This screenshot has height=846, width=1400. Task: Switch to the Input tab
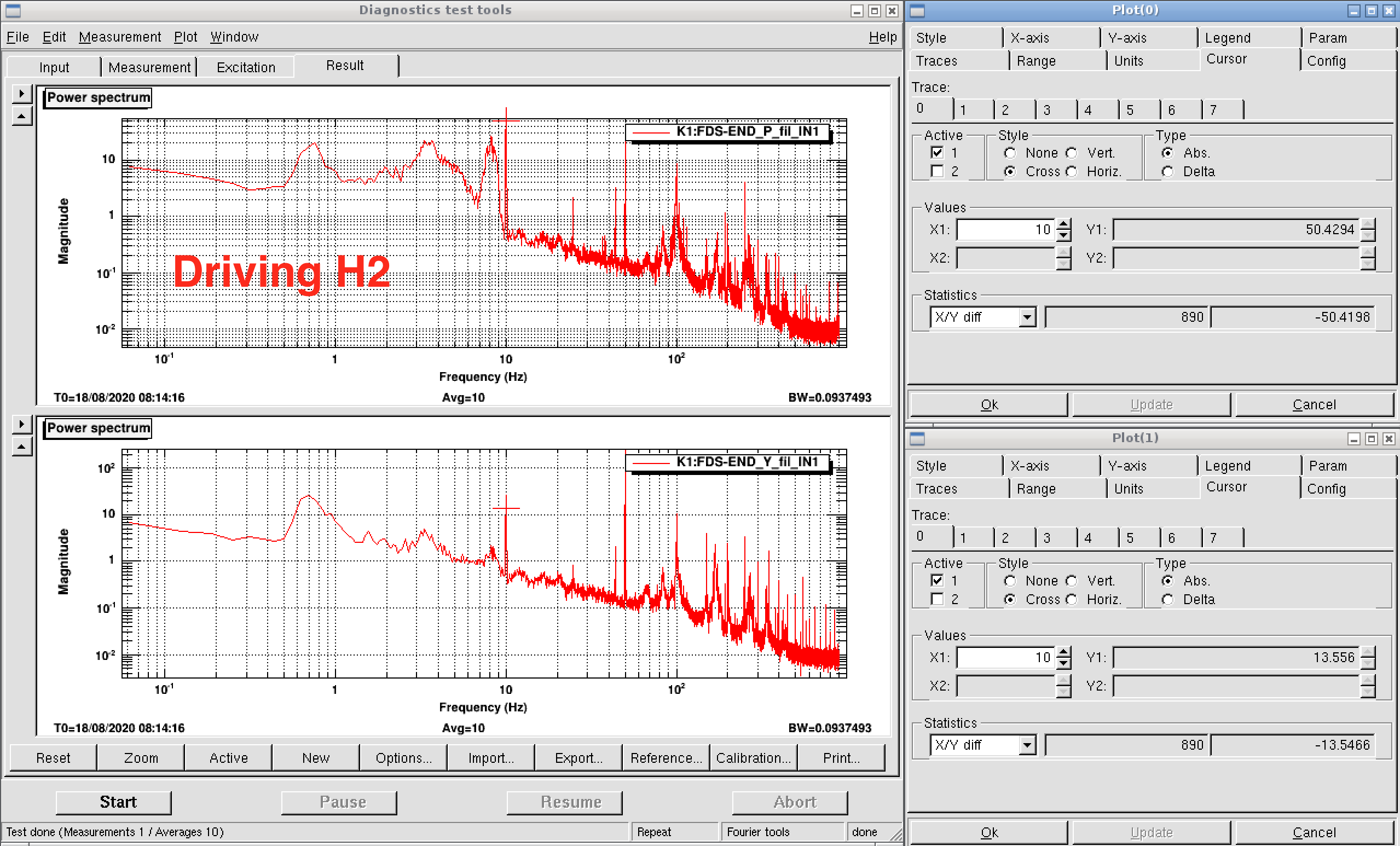(54, 67)
